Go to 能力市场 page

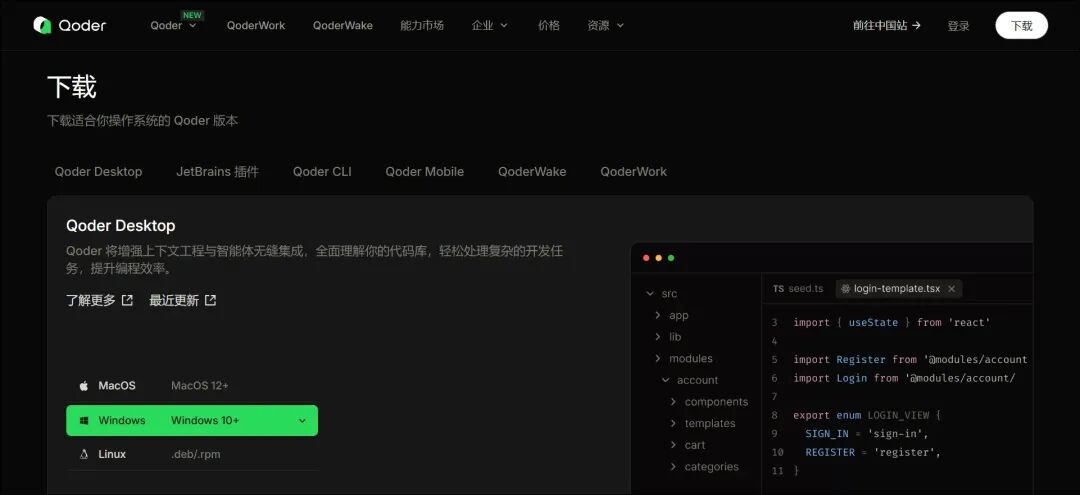pyautogui.click(x=422, y=25)
